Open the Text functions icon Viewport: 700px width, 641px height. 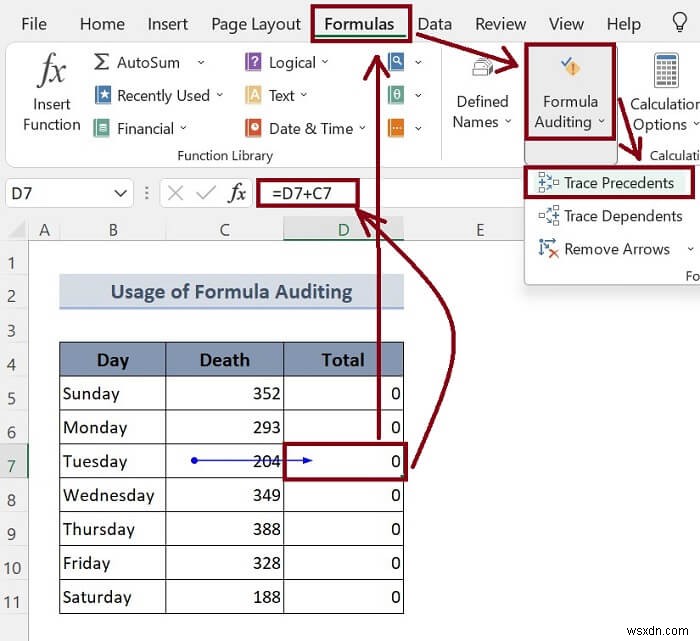253,95
